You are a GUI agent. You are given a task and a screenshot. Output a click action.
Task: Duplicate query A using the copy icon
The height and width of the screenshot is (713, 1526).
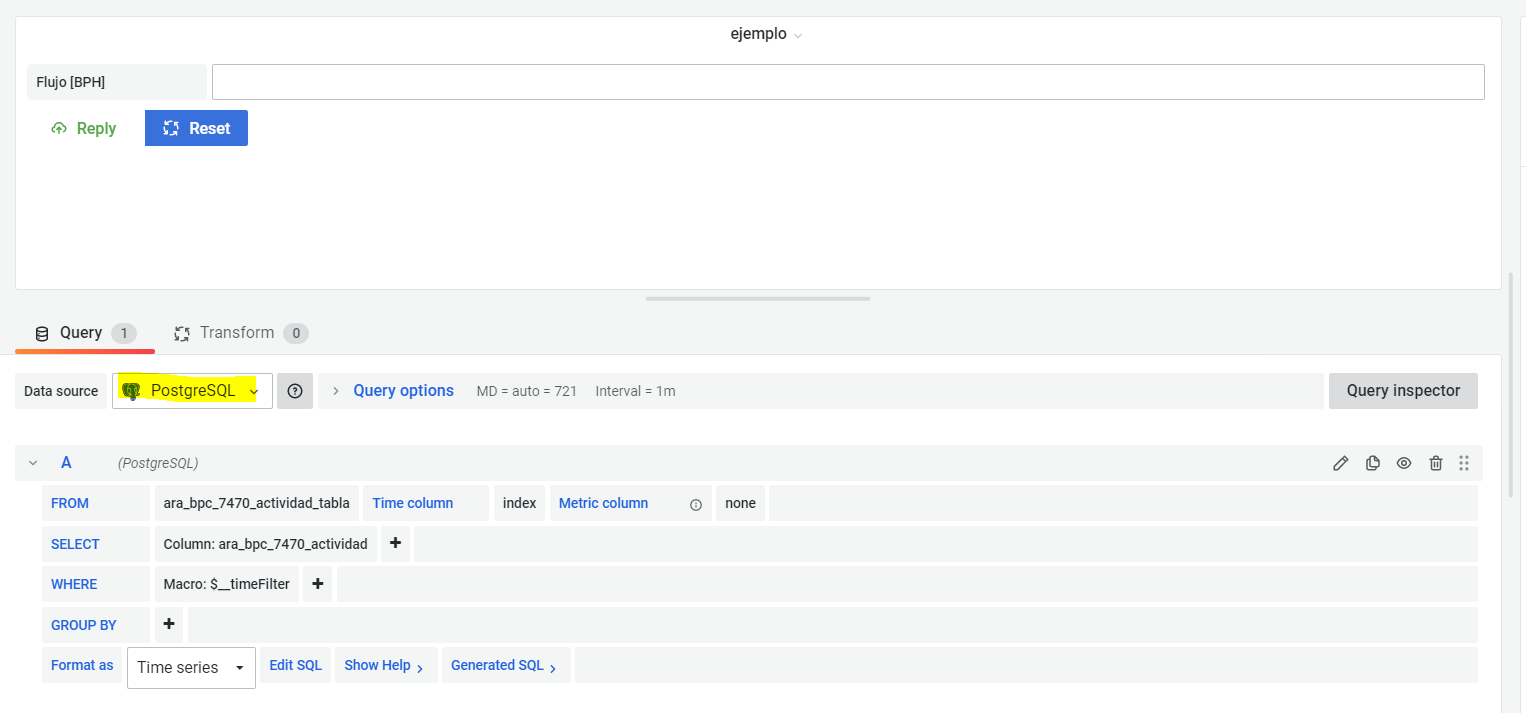(1372, 463)
